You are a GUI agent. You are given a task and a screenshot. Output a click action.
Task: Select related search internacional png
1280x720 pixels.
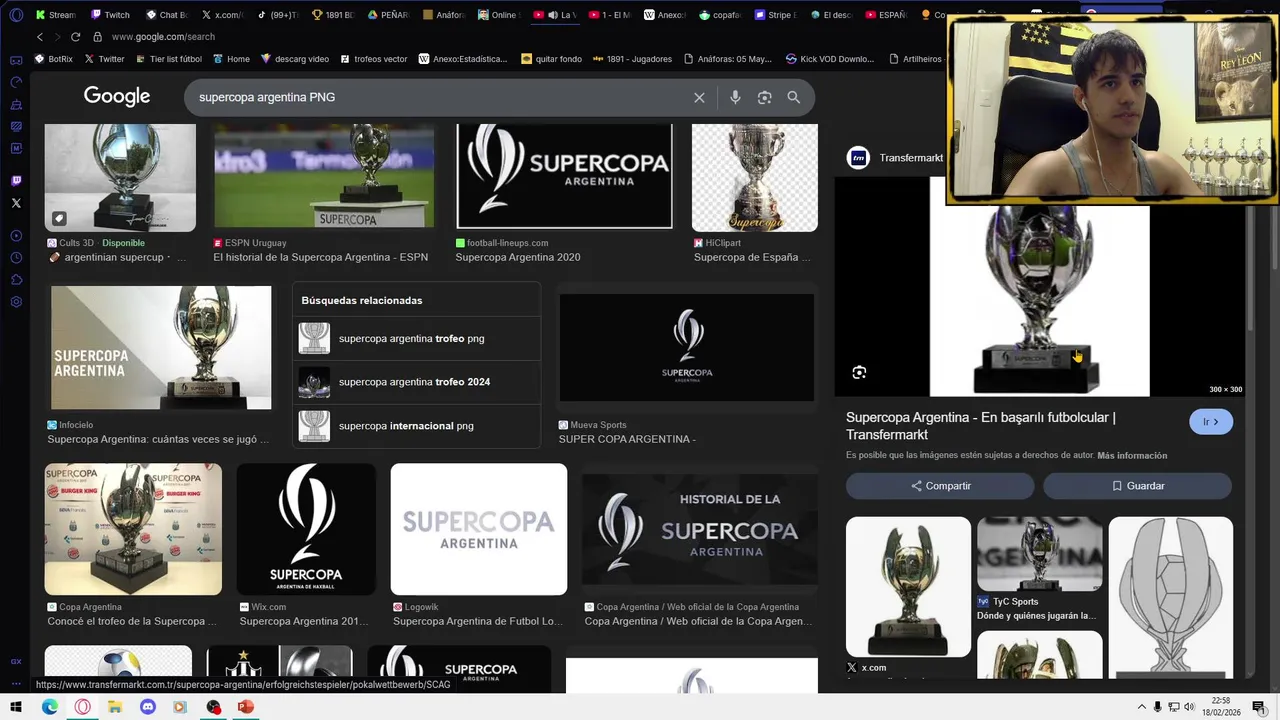[x=417, y=426]
